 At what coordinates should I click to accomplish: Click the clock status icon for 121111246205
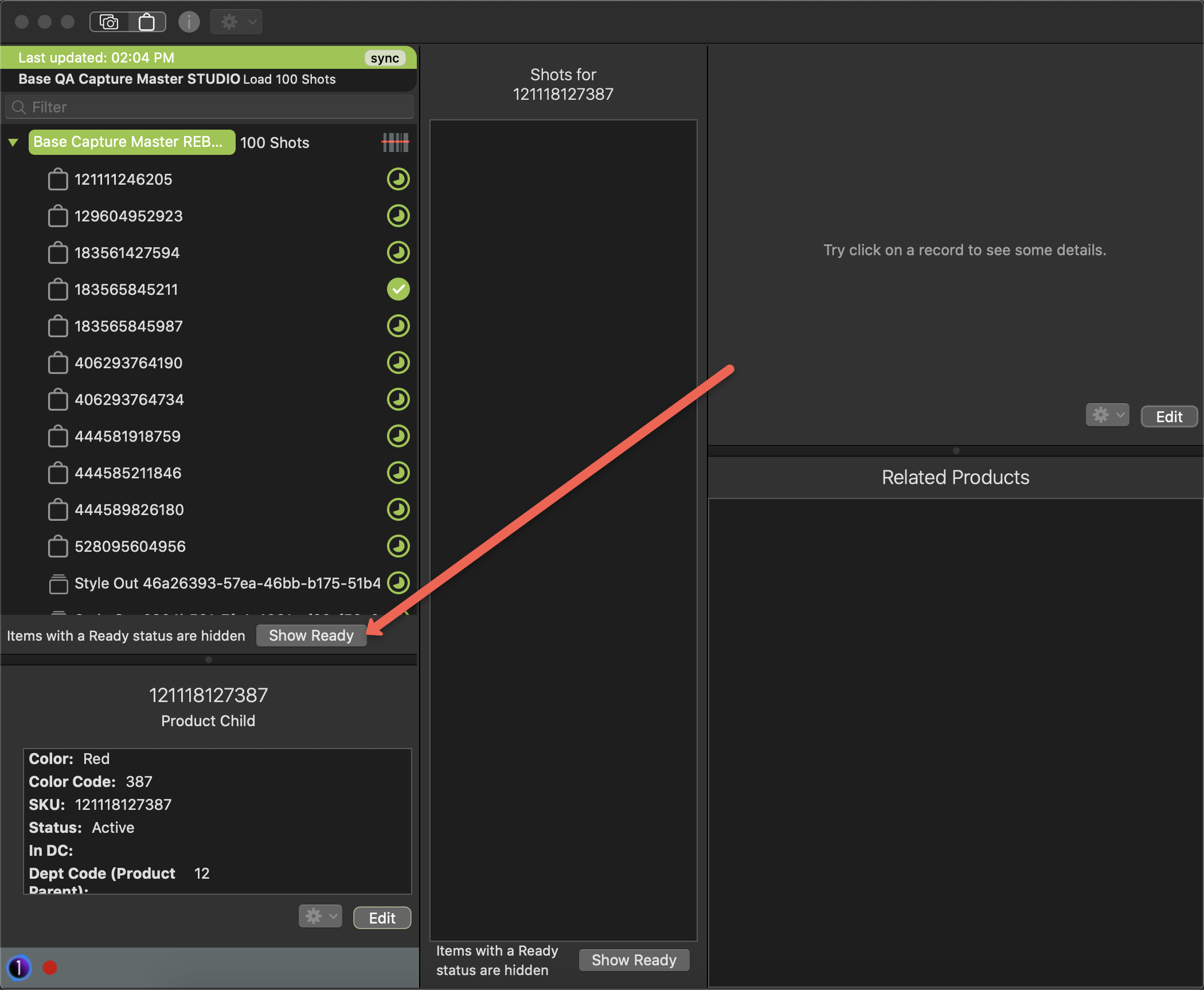[x=398, y=179]
